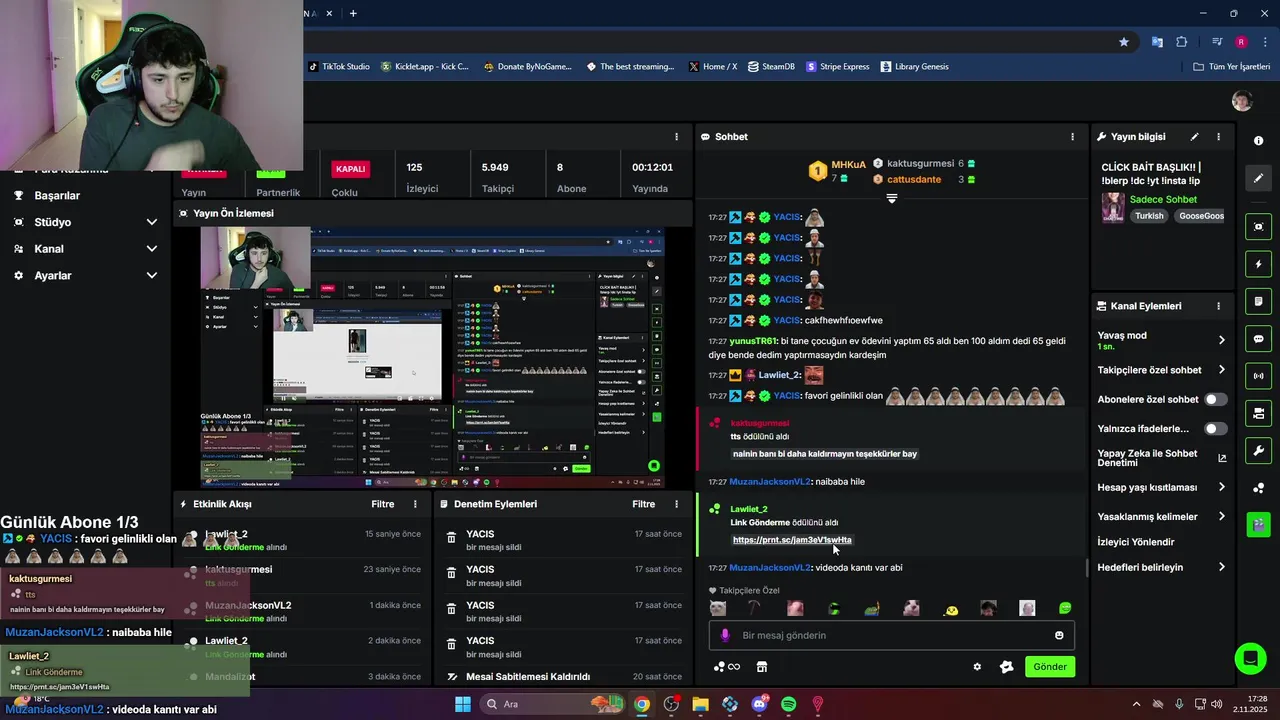Click the Turkish language tag
The width and height of the screenshot is (1280, 720).
click(1149, 216)
